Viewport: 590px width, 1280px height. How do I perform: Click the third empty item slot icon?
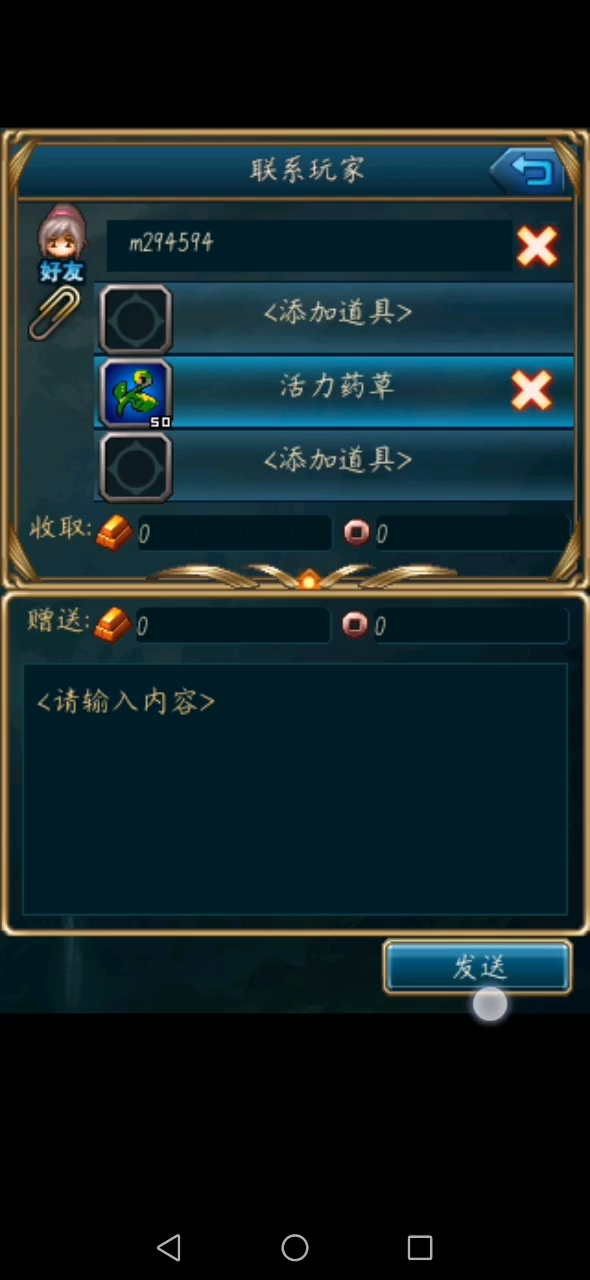(136, 467)
